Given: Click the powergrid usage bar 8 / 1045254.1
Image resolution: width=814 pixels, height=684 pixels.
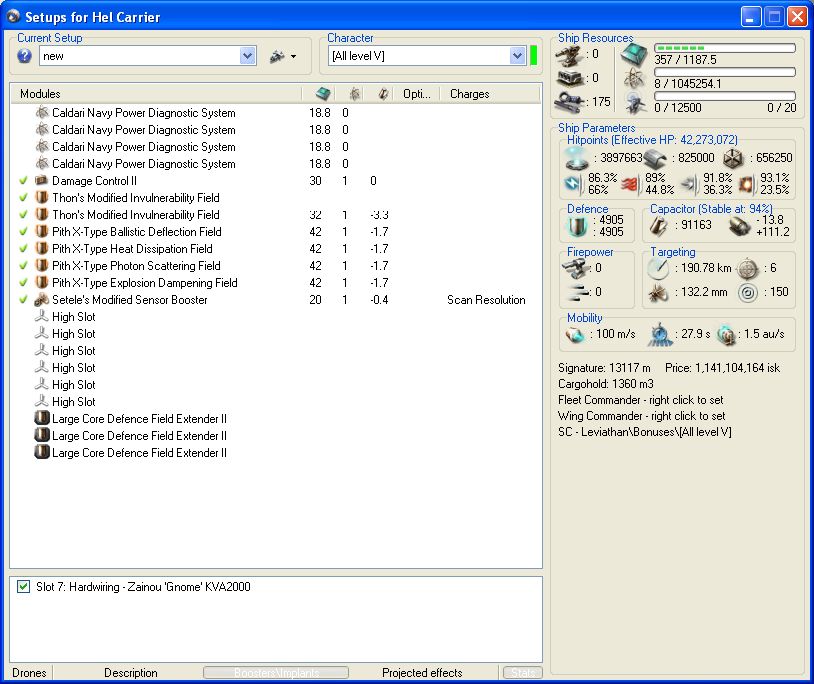Looking at the screenshot, I should click(x=725, y=72).
